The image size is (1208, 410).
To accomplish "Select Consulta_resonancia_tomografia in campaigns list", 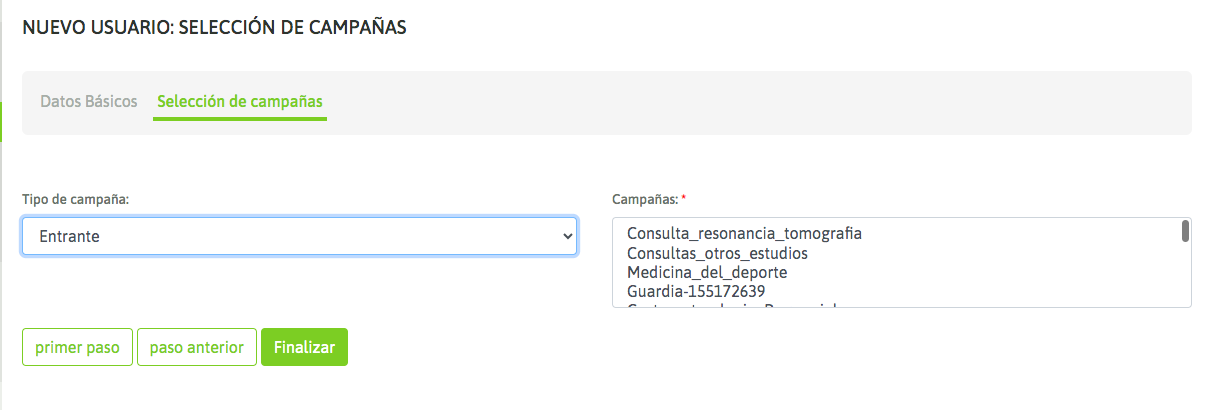I will tap(744, 233).
